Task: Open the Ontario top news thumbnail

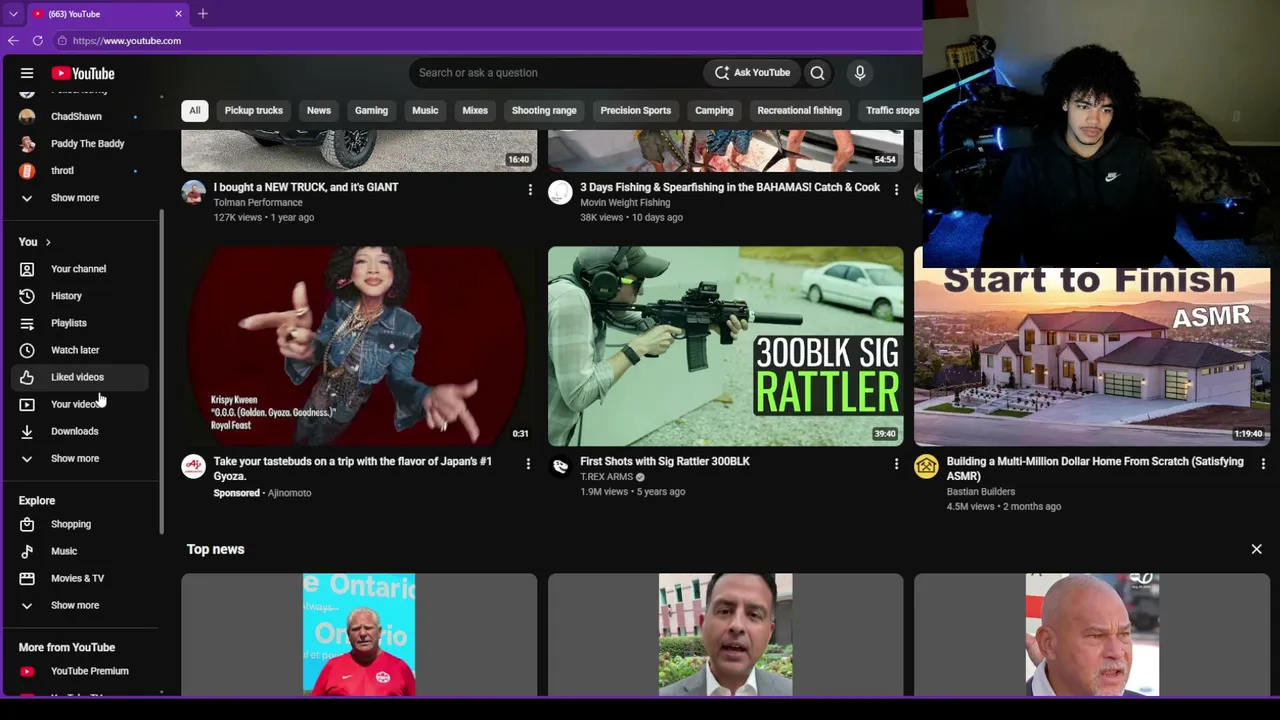Action: (x=359, y=634)
